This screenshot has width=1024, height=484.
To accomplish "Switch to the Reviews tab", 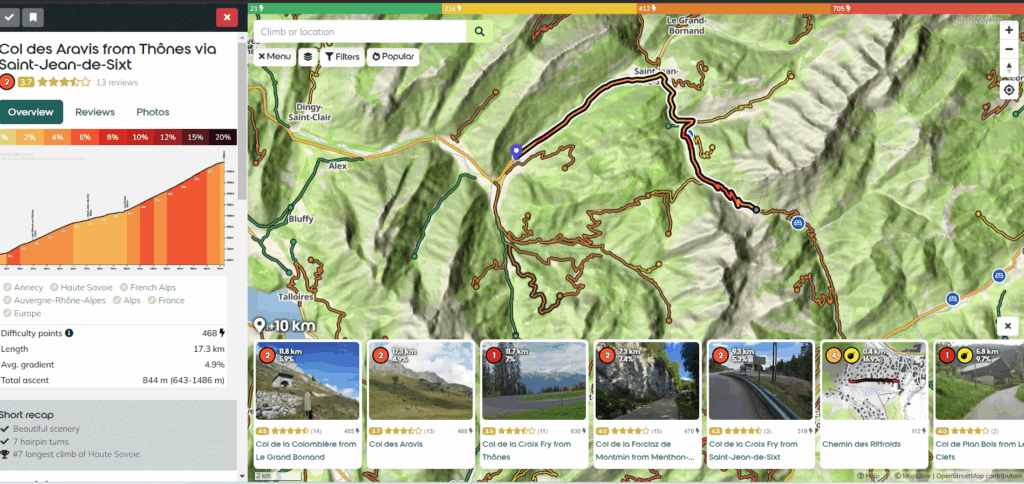I will pyautogui.click(x=95, y=112).
